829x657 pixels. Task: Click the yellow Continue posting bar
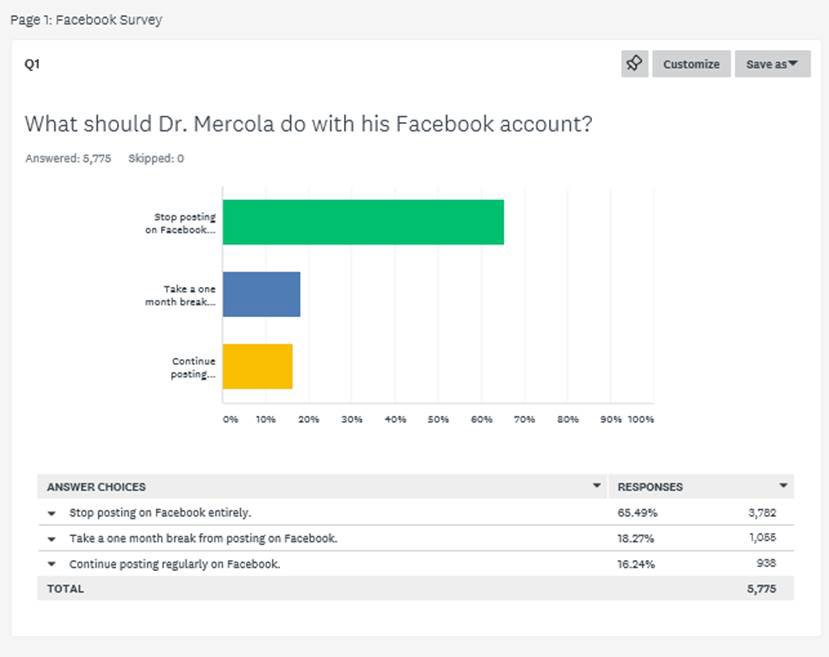coord(257,366)
